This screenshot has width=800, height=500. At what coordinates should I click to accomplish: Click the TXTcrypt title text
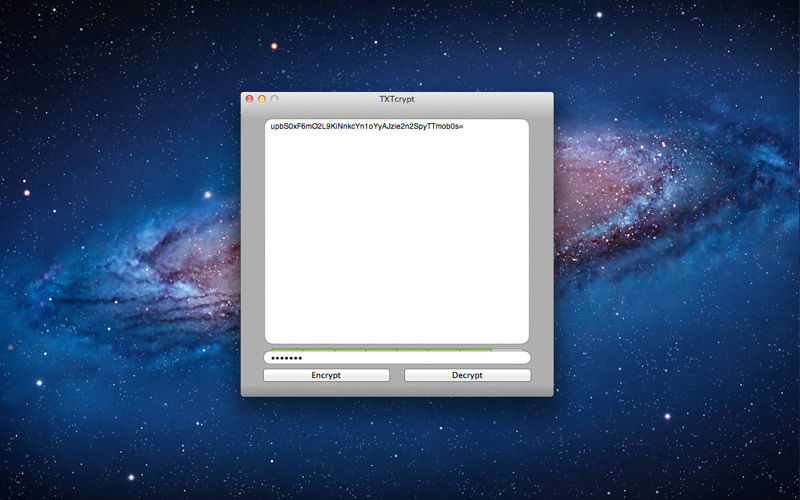pyautogui.click(x=397, y=99)
